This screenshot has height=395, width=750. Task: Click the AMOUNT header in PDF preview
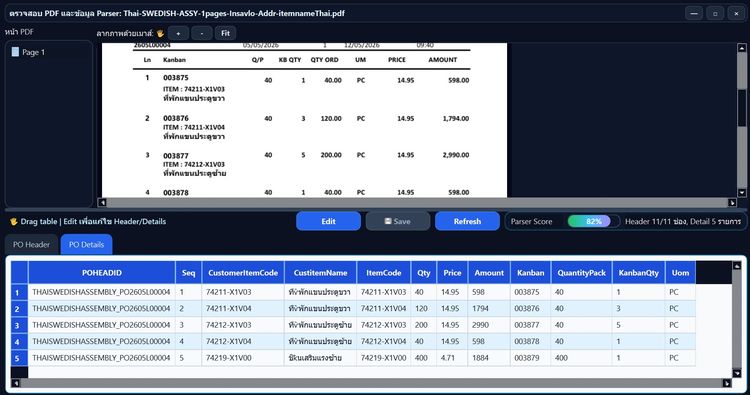442,60
